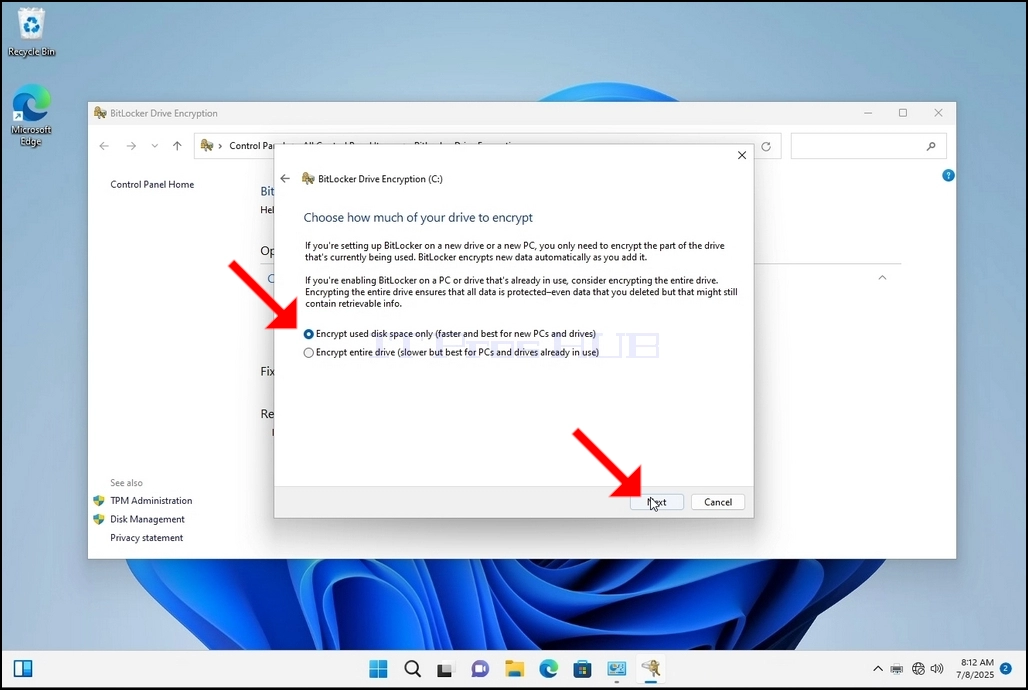Viewport: 1028px width, 690px height.
Task: Select Encrypt used disk space only option
Action: pos(449,334)
